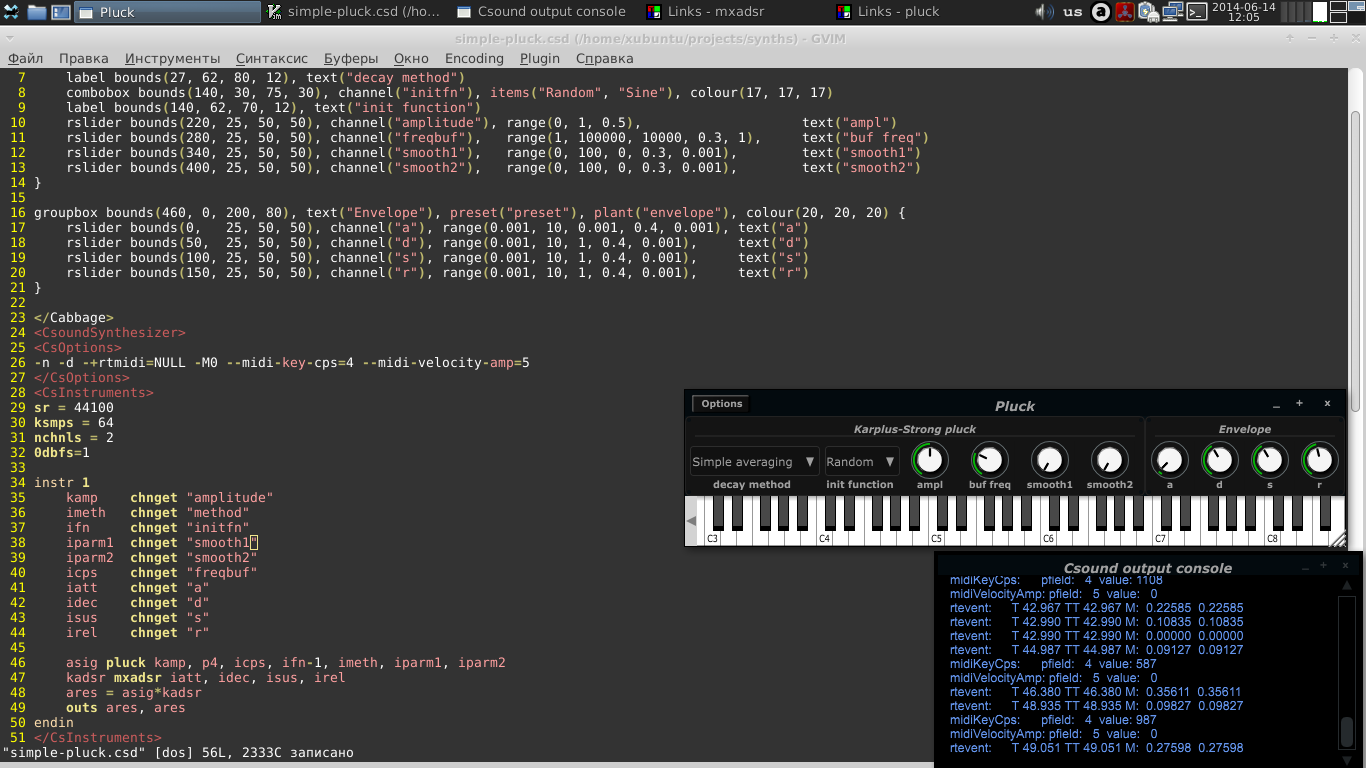
Task: Open the Файл menu in GVIM
Action: [25, 58]
